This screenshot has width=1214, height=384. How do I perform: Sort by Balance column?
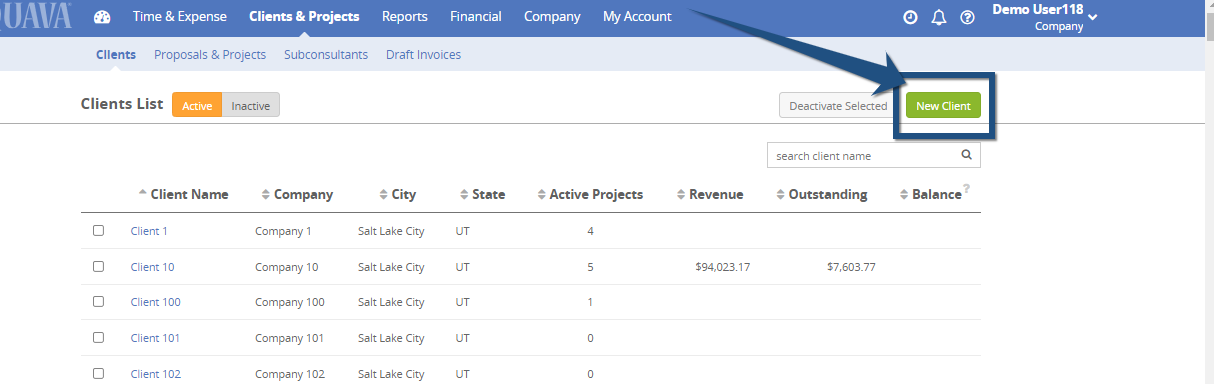tap(930, 194)
